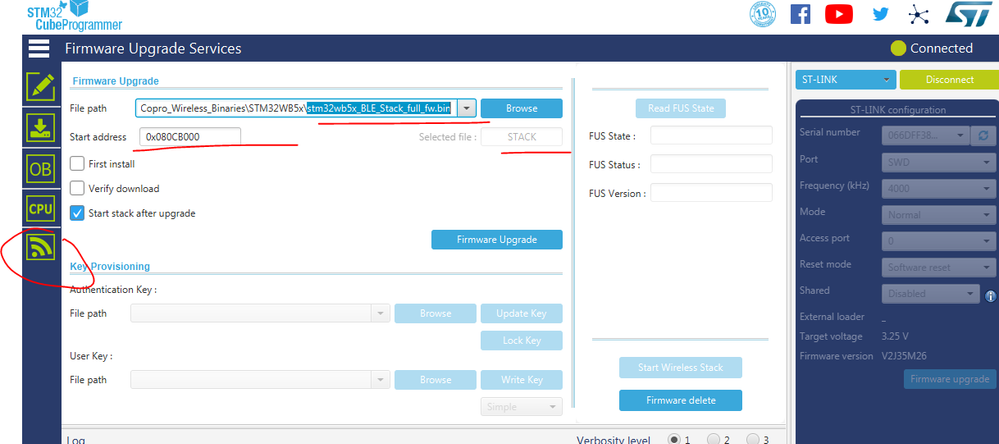The width and height of the screenshot is (999, 444).
Task: Open Option Bytes OB icon
Action: point(41,169)
